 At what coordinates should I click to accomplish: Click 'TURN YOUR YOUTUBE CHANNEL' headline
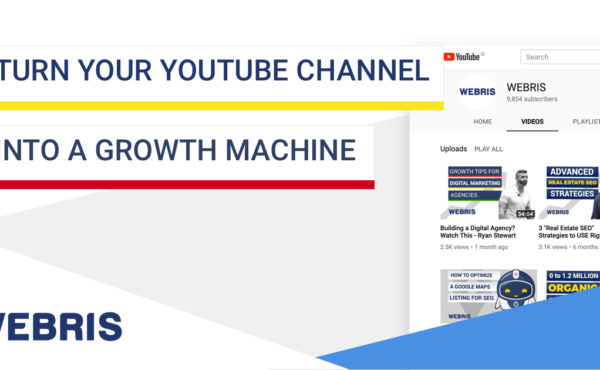click(x=214, y=70)
